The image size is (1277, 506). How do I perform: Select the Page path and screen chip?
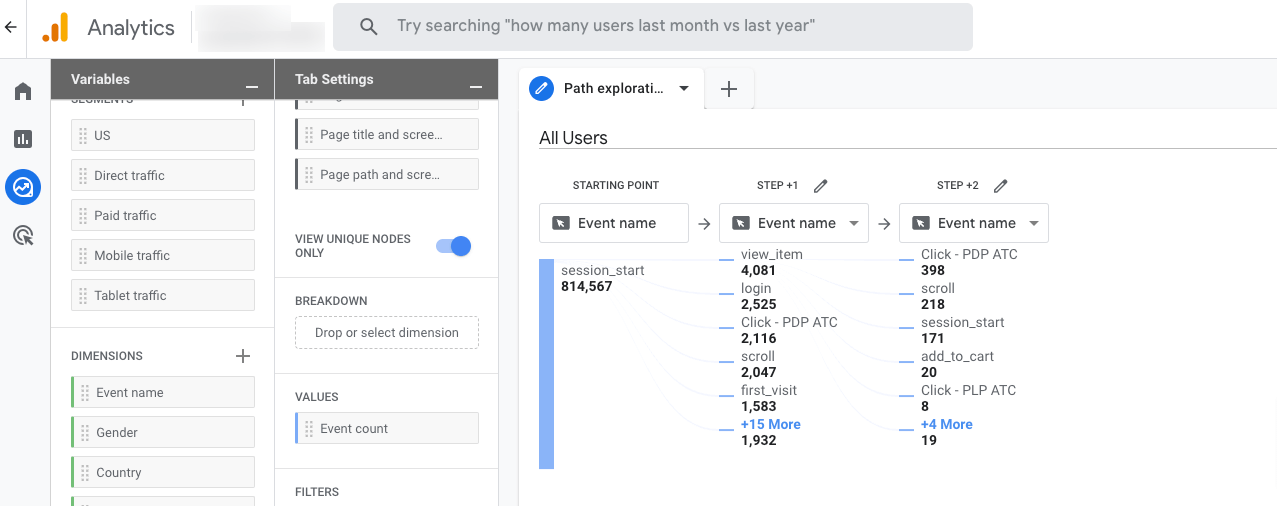click(387, 174)
